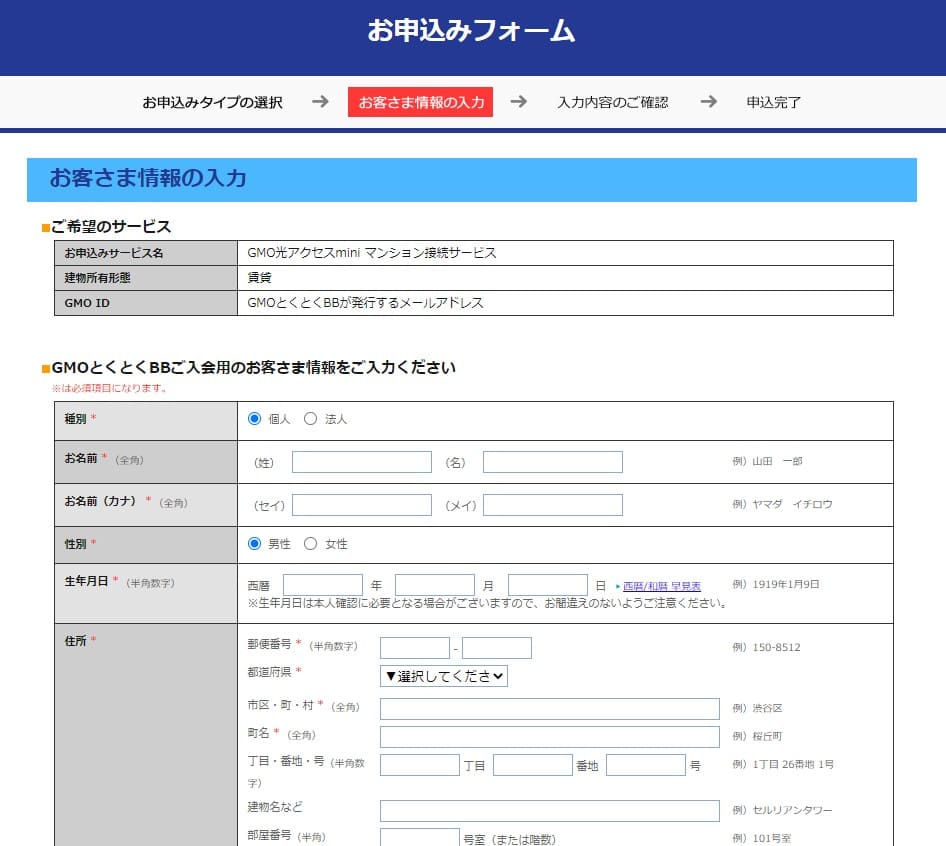946x846 pixels.
Task: Click the first 郵便番号 postal code box
Action: point(415,648)
